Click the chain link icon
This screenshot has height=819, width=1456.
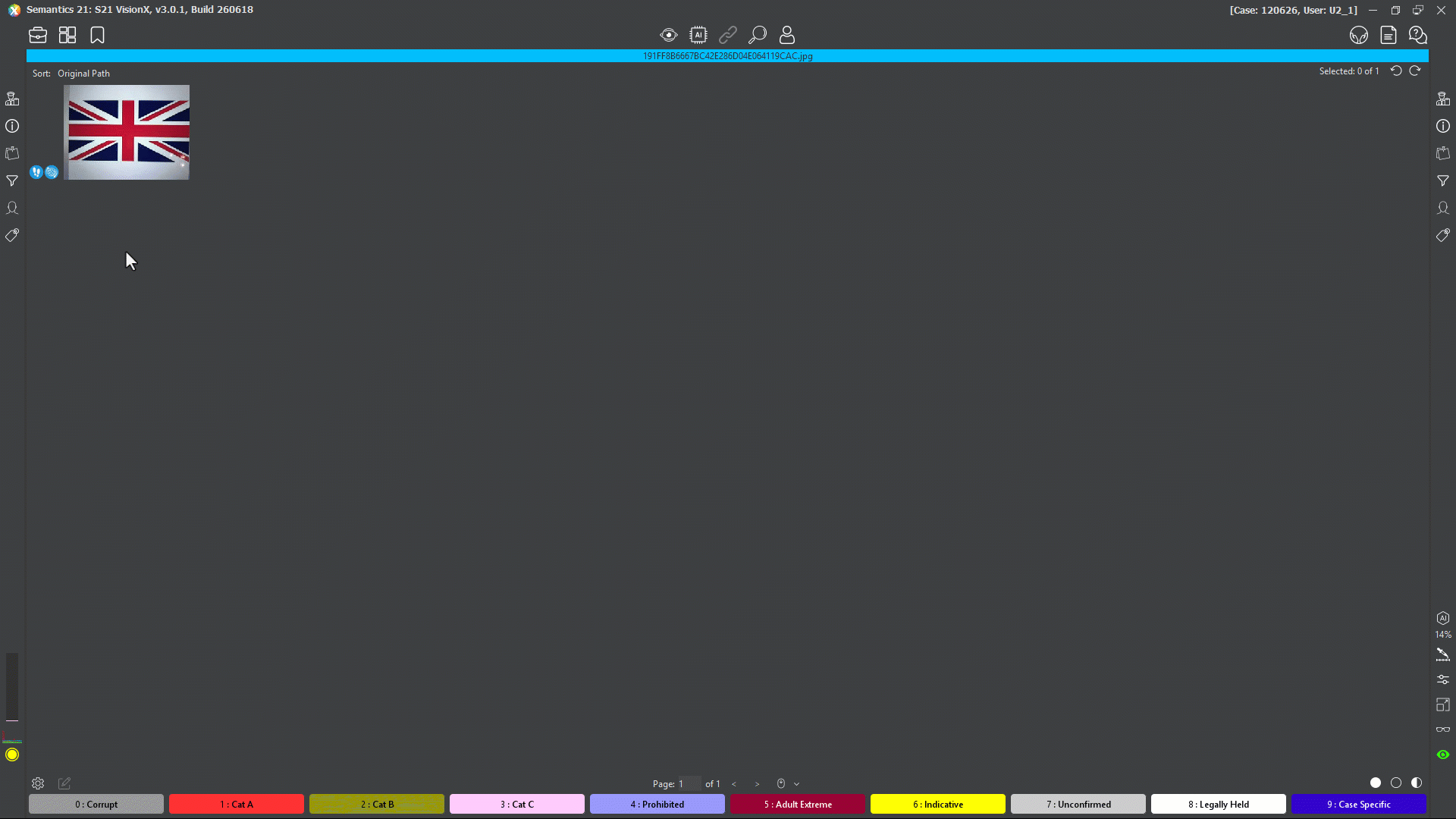[x=728, y=35]
